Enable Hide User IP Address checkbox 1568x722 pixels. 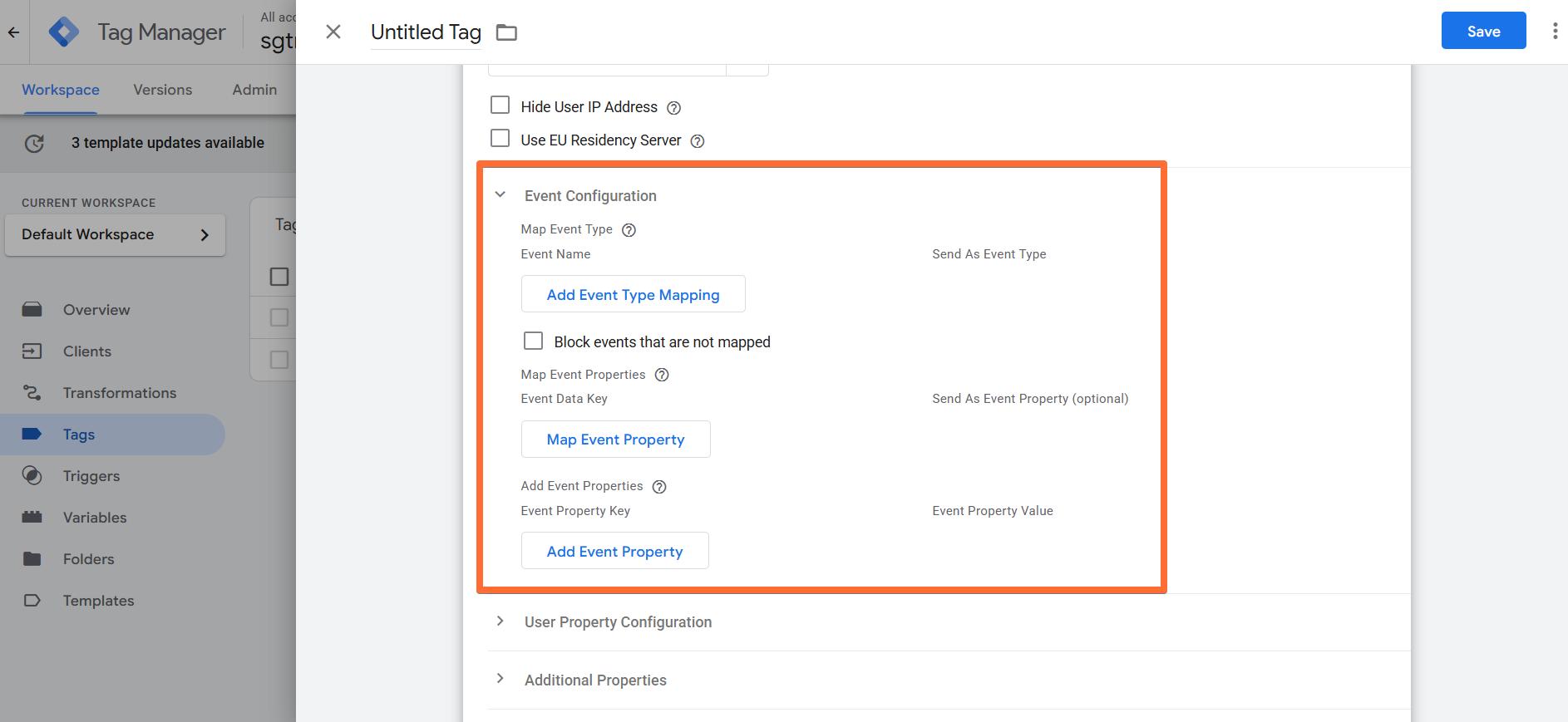click(x=500, y=105)
